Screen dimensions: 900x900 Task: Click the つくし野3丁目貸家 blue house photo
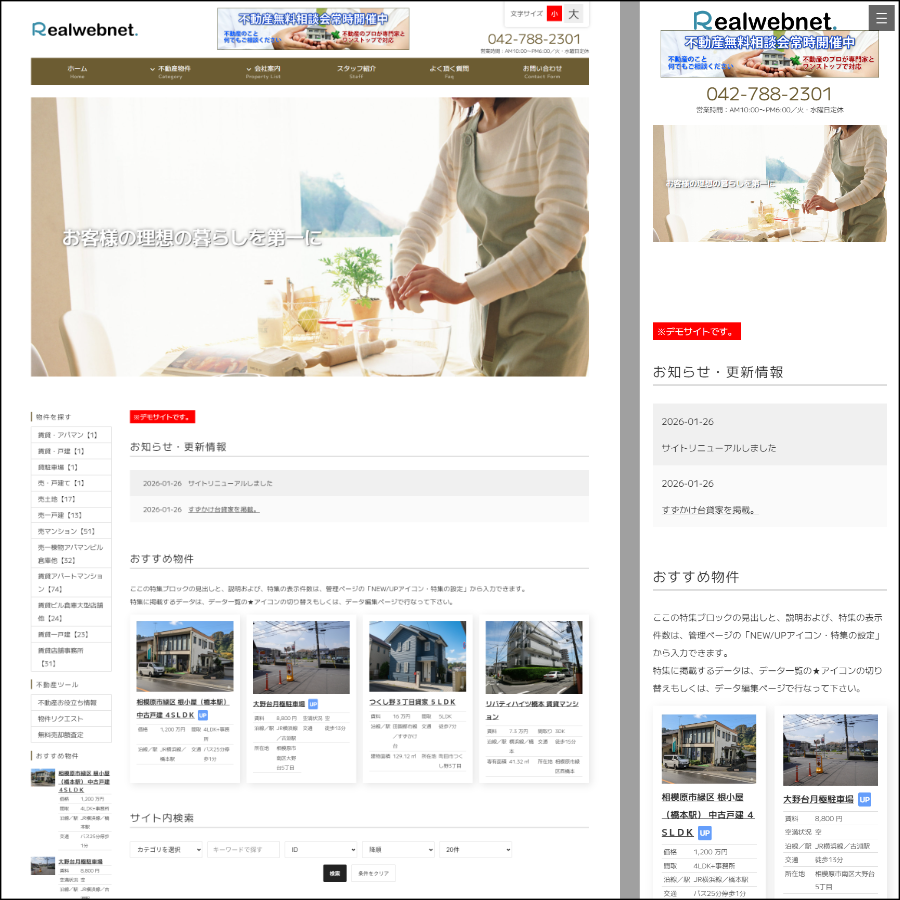click(417, 657)
